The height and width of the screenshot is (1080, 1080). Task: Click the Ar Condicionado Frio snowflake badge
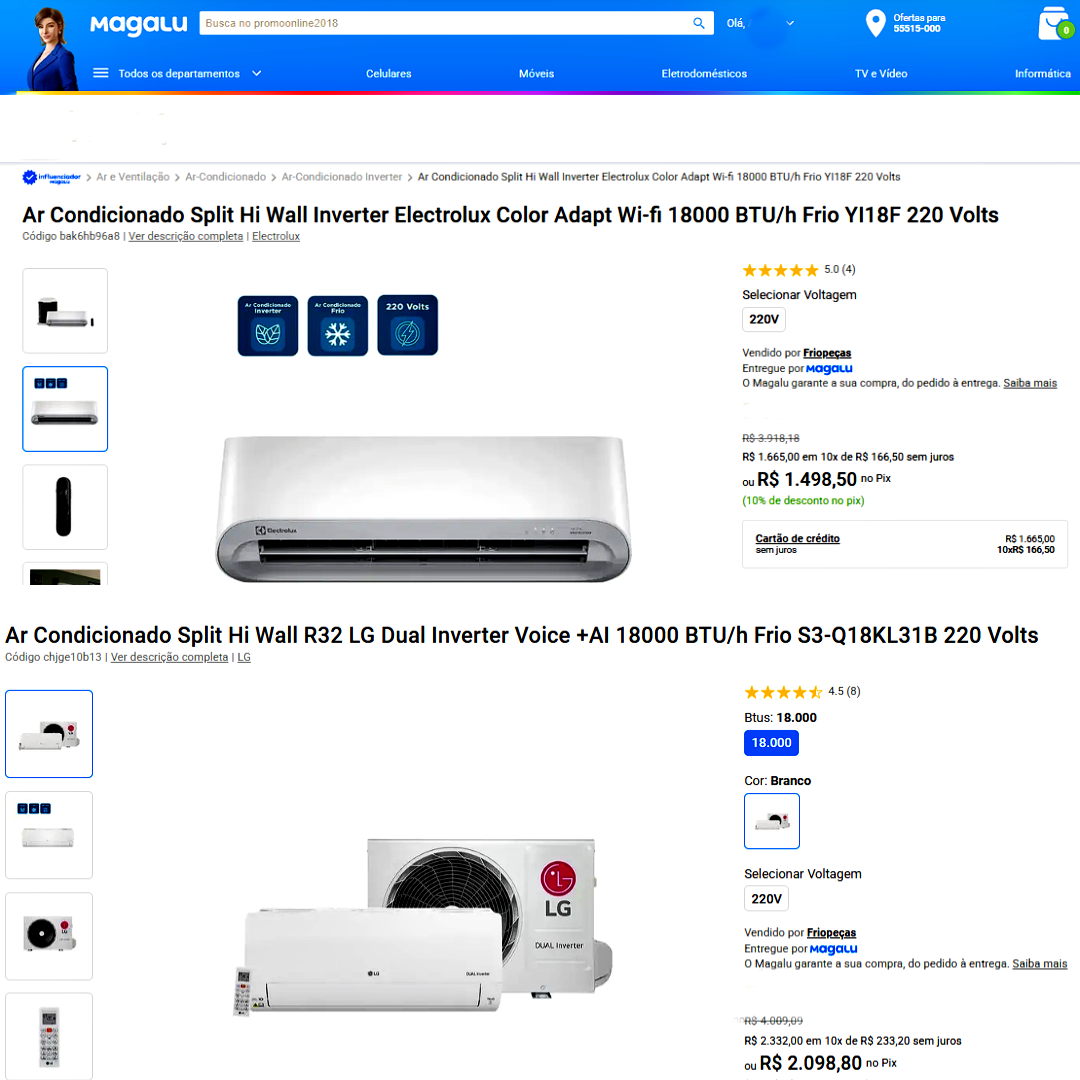(x=338, y=325)
